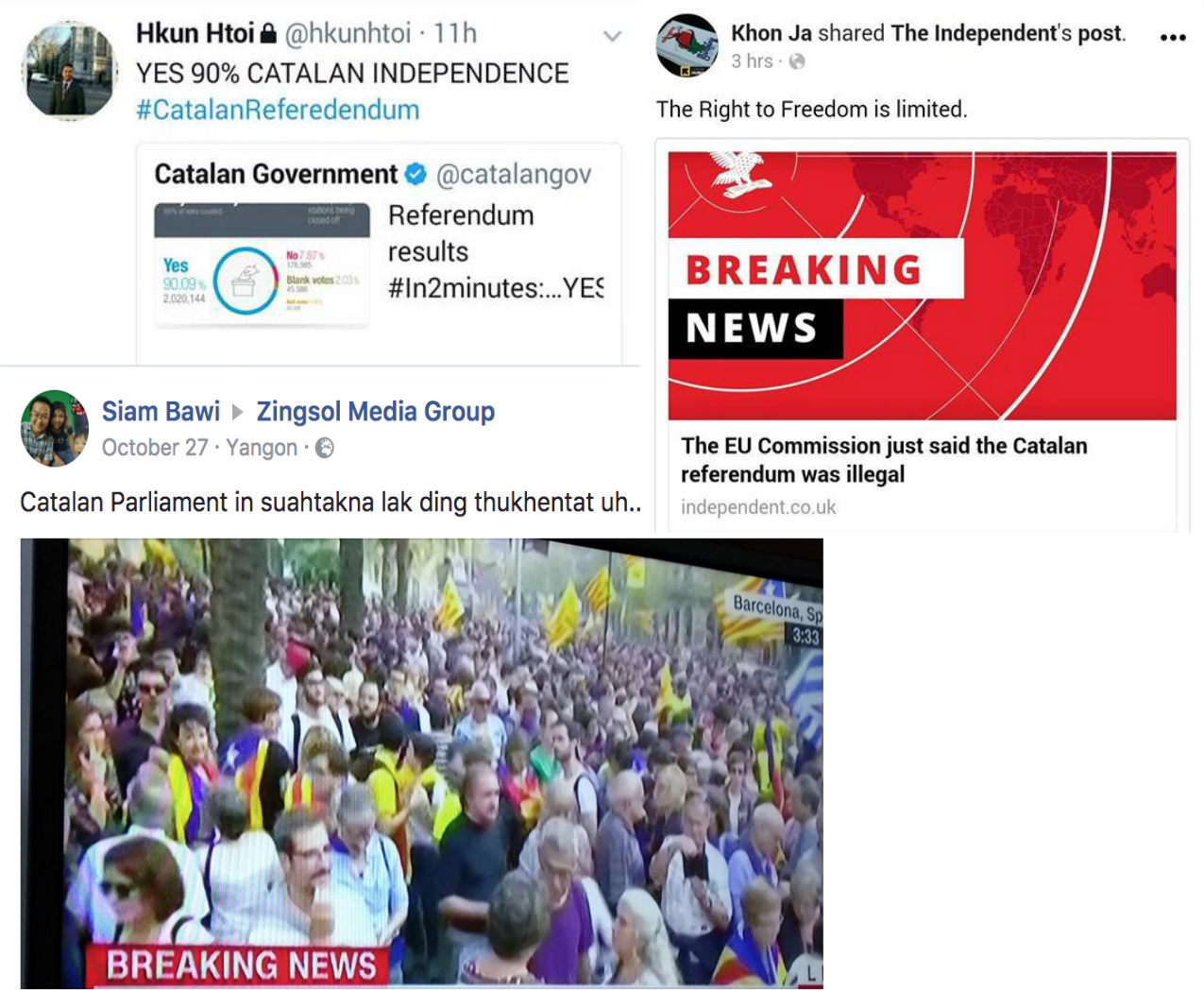The width and height of the screenshot is (1204, 991).
Task: Open the Zingsol Media Group page
Action: coord(376,412)
